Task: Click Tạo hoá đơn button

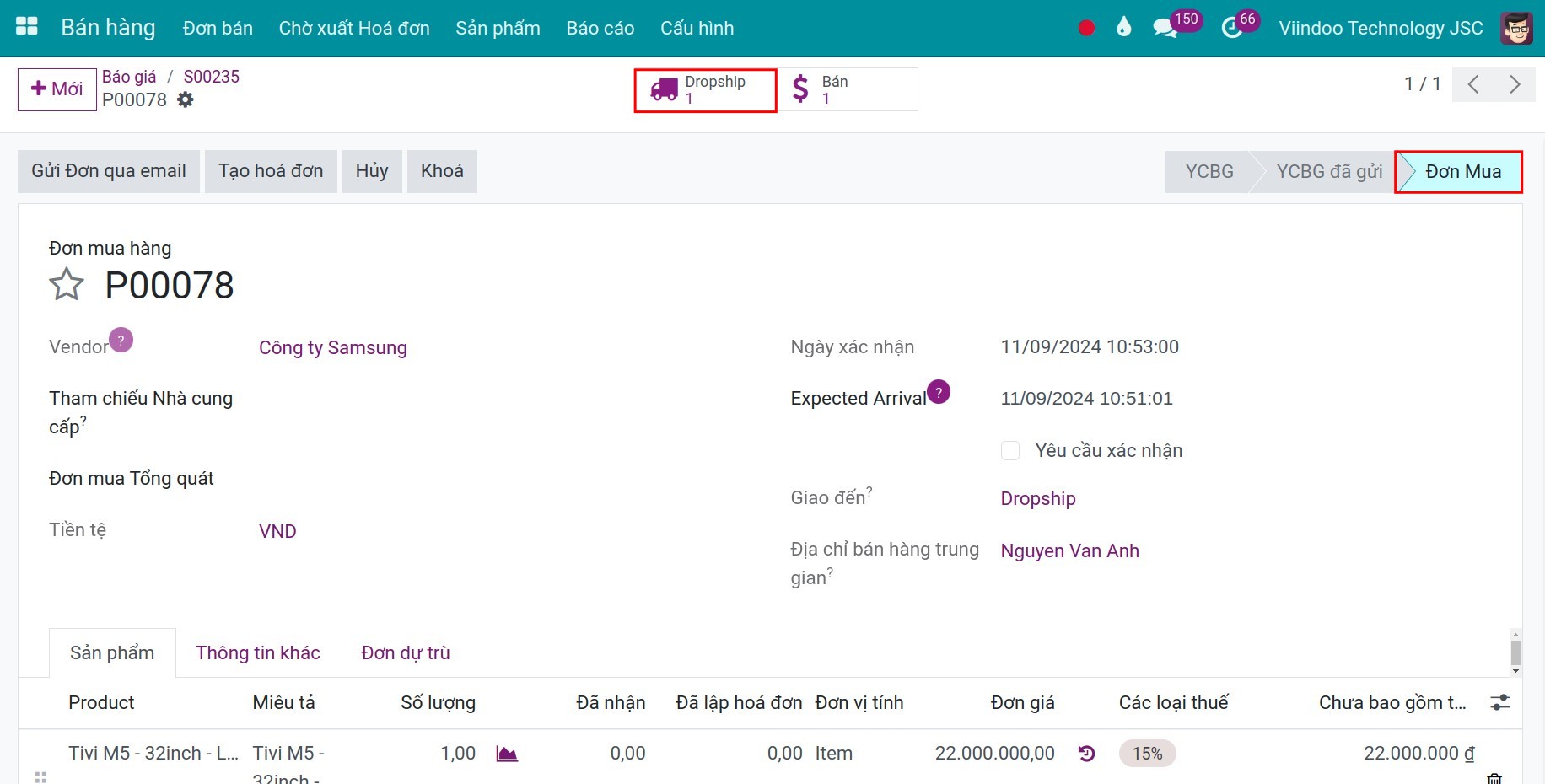Action: click(271, 171)
